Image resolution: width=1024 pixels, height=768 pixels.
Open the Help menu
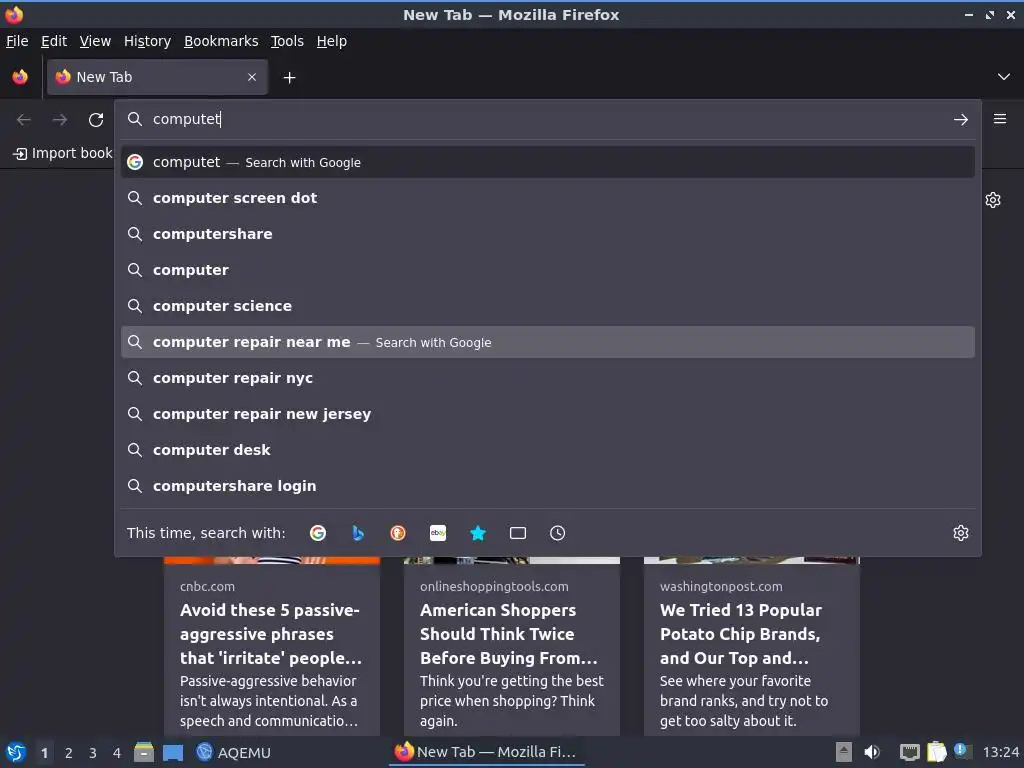(332, 41)
